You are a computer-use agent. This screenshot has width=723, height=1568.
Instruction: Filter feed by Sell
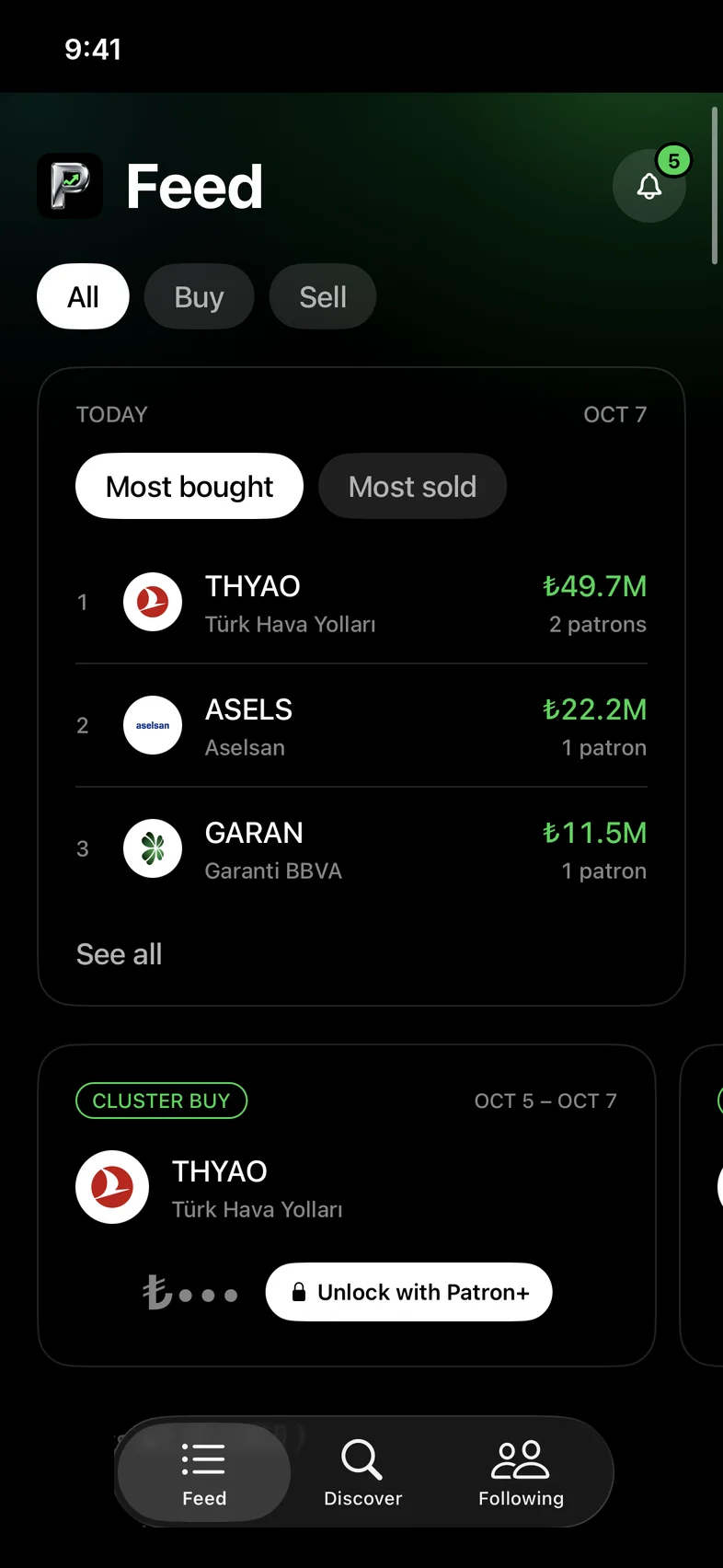[323, 296]
